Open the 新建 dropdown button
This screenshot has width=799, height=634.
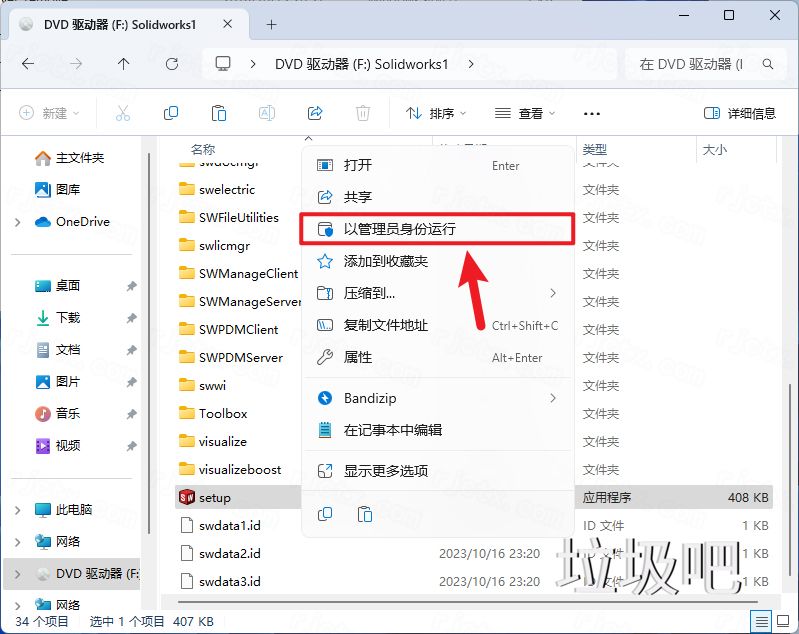49,113
